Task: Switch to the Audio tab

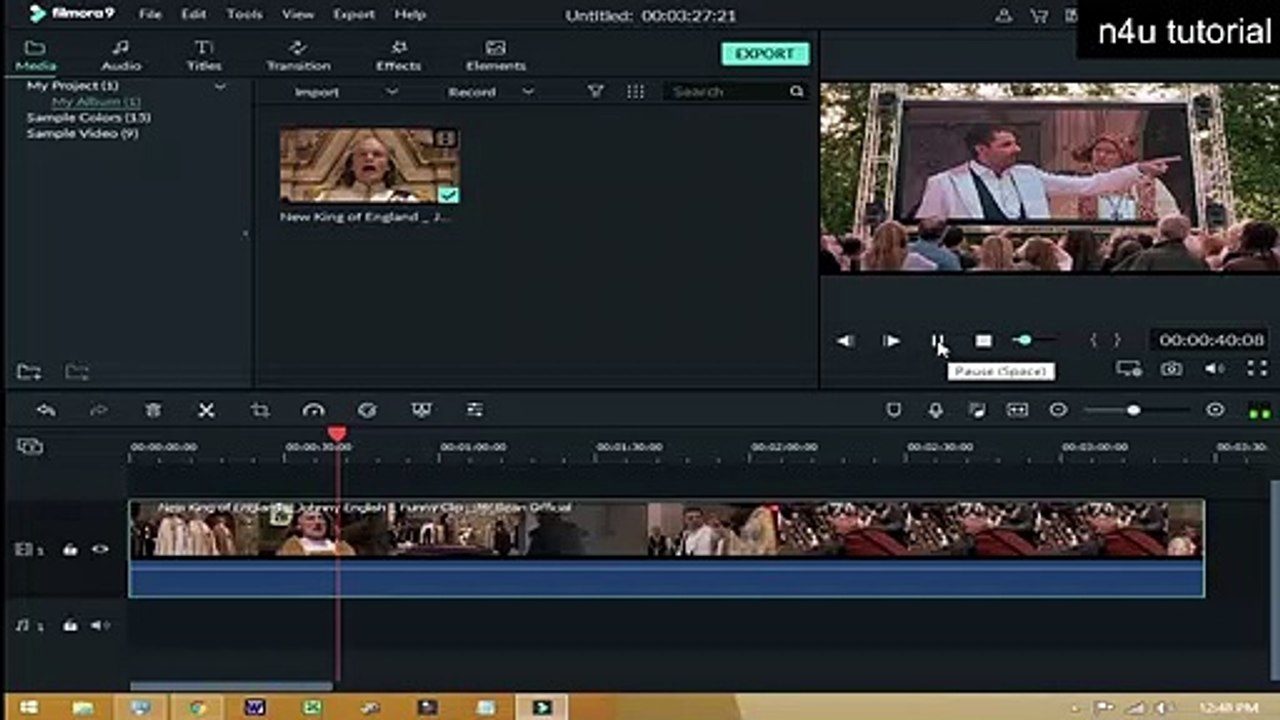Action: 121,56
